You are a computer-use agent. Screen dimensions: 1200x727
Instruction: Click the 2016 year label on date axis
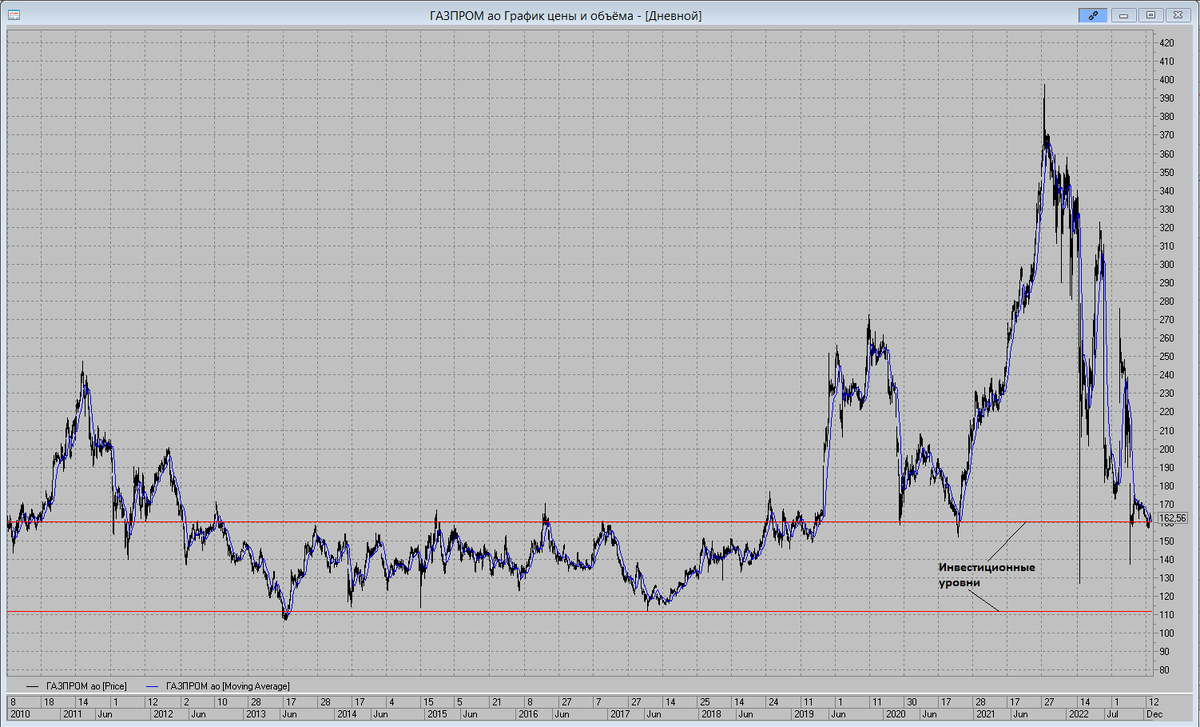coord(528,715)
